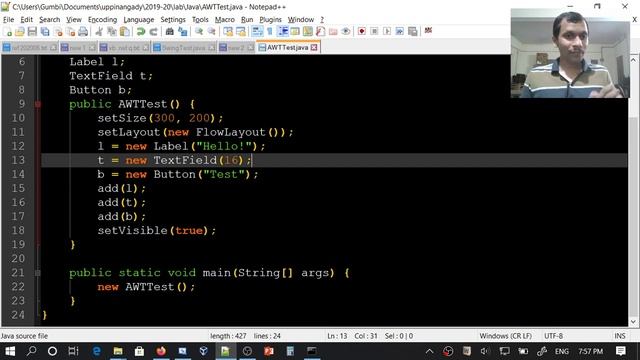The width and height of the screenshot is (640, 360).
Task: Open the Edit menu
Action: click(x=27, y=20)
